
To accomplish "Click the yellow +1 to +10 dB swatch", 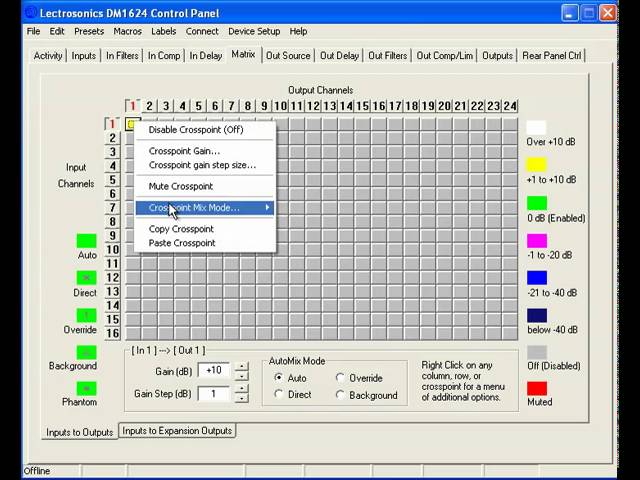I will pyautogui.click(x=536, y=165).
